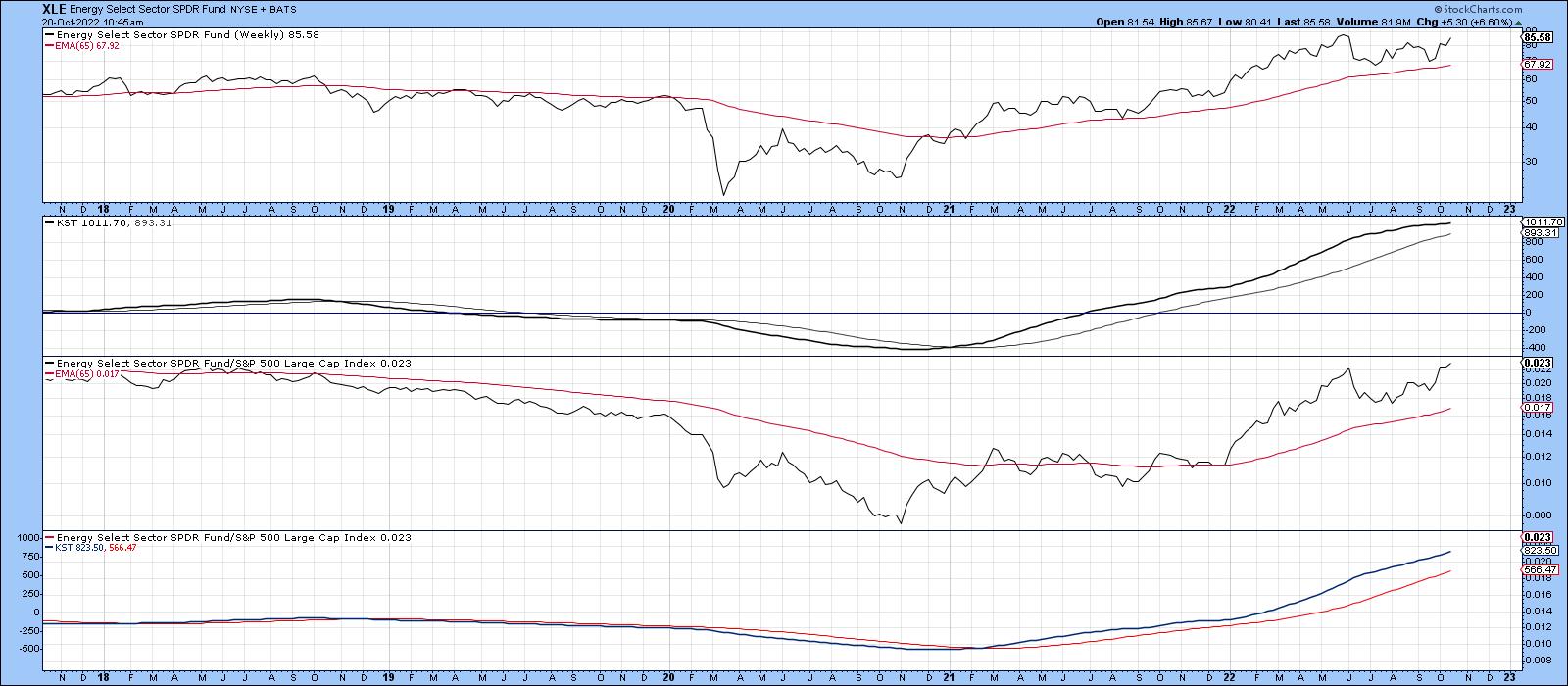The width and height of the screenshot is (1568, 686).
Task: Click the 0.023 tag above the 823.50 tag
Action: click(1535, 538)
